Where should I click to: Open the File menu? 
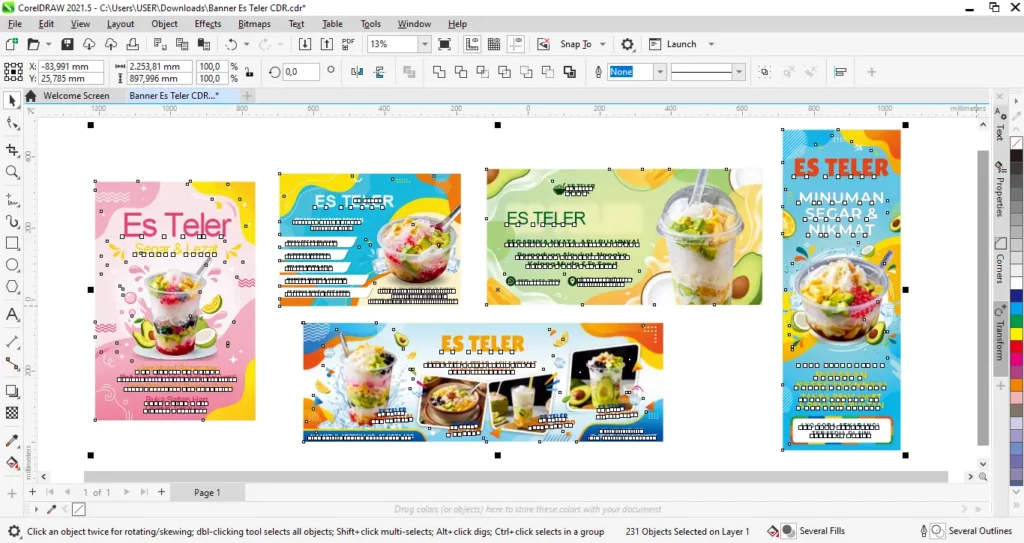tap(14, 24)
